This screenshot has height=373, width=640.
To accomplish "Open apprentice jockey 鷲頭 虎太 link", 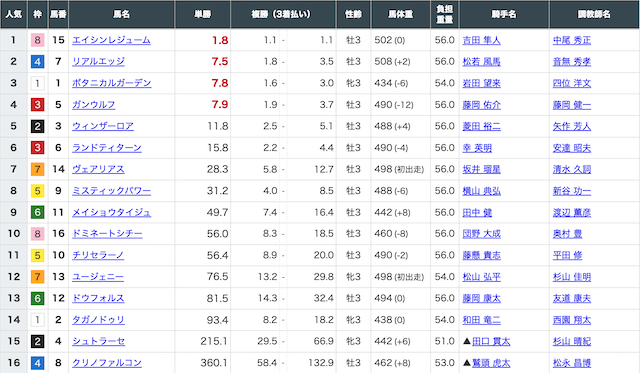I will (x=491, y=363).
